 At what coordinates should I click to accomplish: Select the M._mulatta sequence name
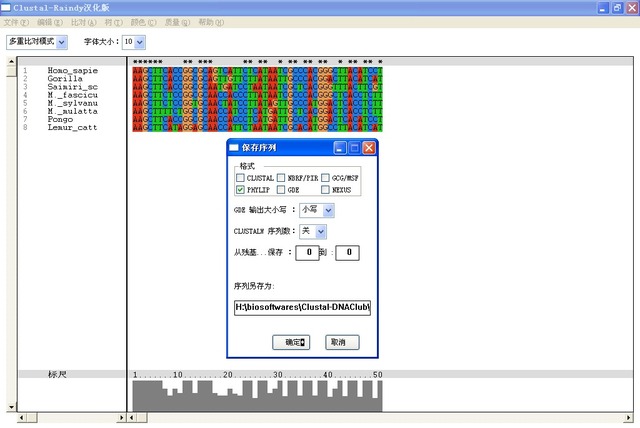(73, 111)
